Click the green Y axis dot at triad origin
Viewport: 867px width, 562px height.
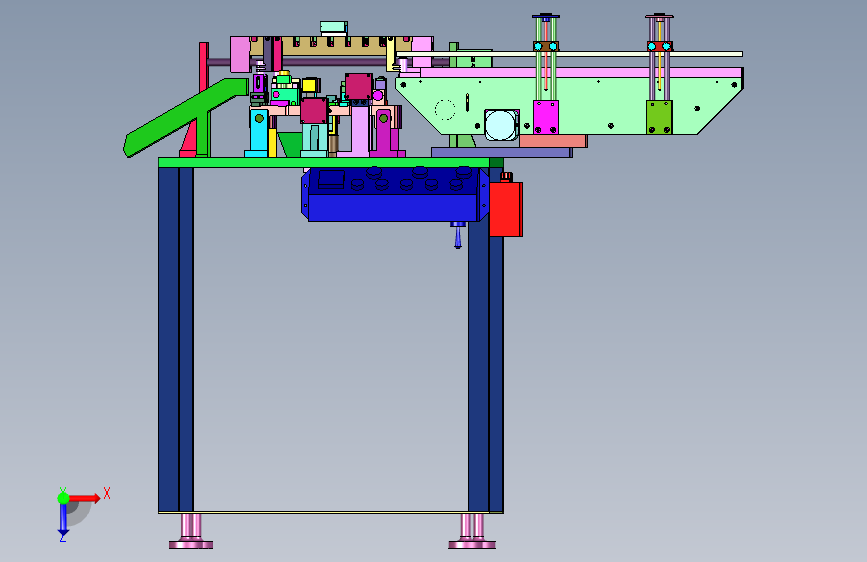pos(64,498)
